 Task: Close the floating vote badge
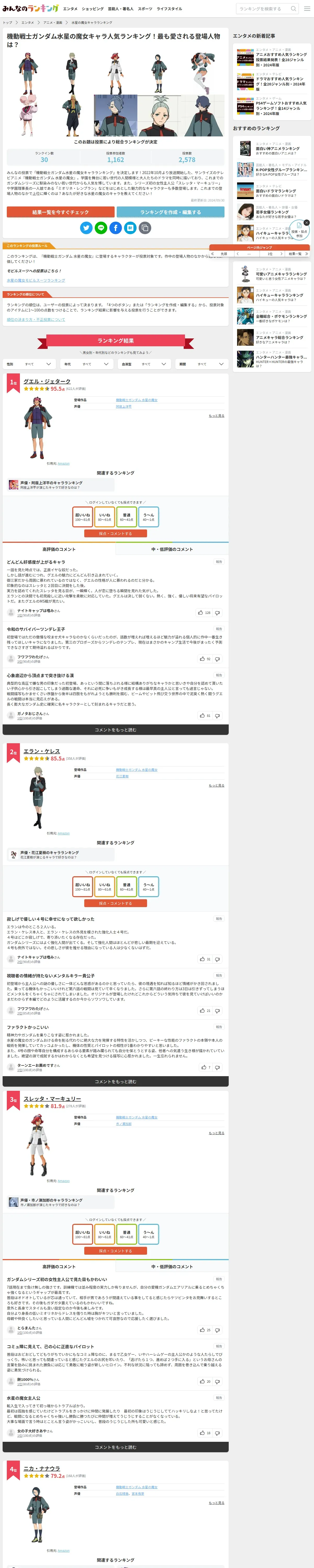click(x=307, y=223)
